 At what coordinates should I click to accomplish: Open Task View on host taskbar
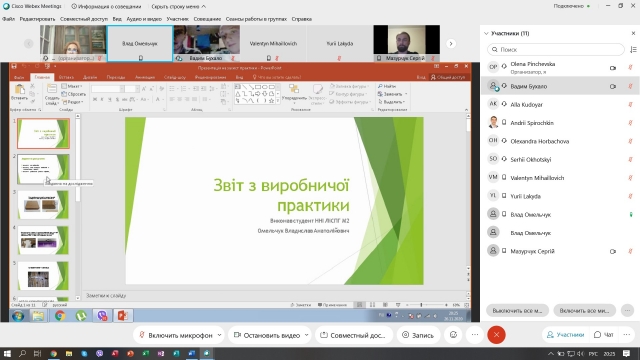point(38,353)
